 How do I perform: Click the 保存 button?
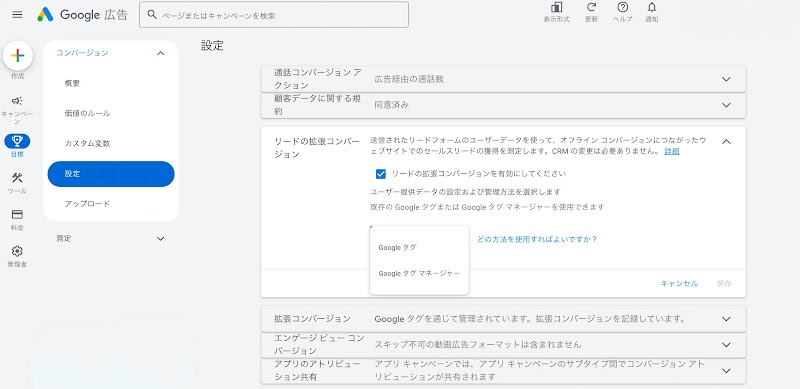coord(724,283)
